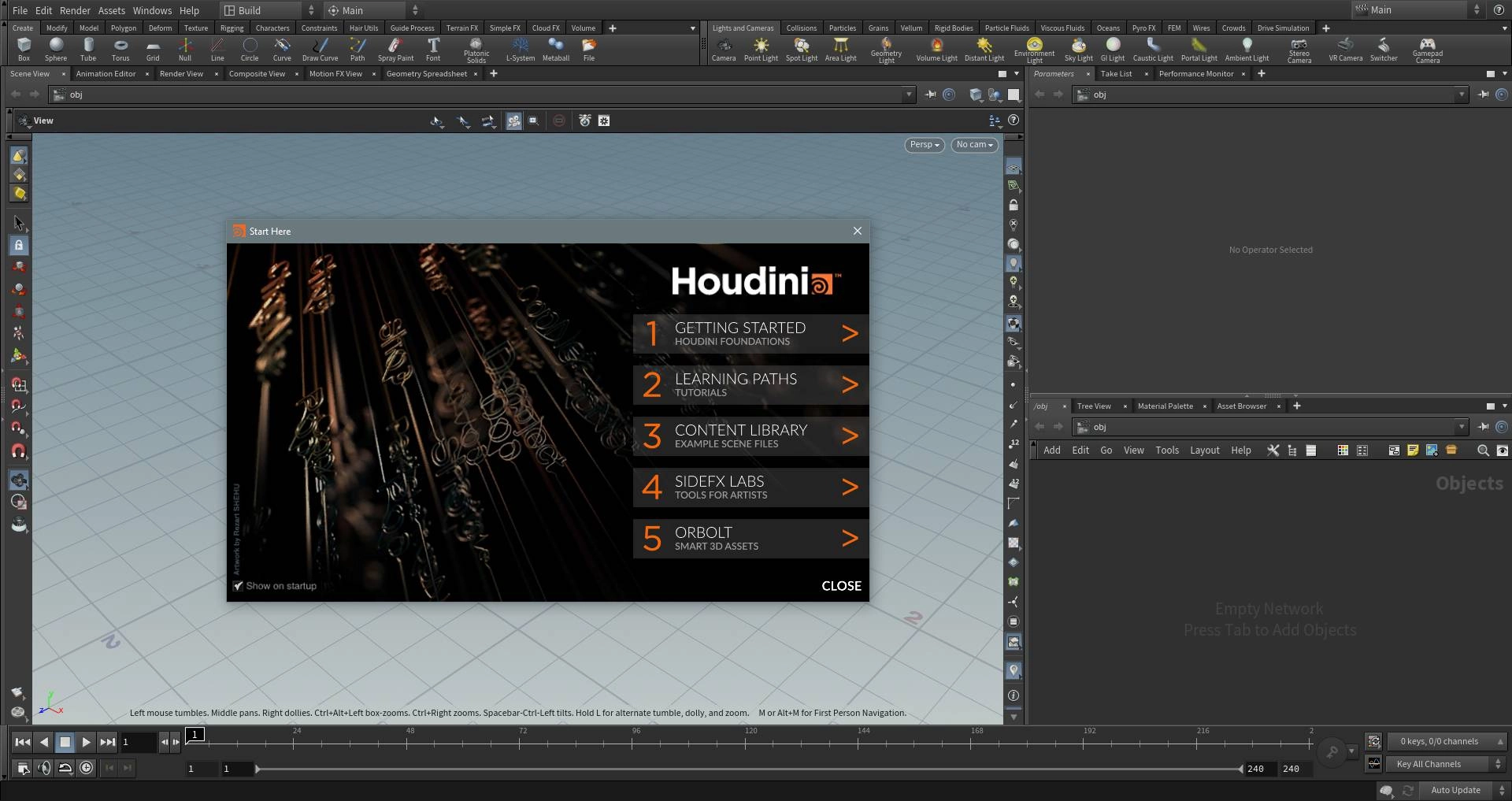Play the animation forward
Screen dimensions: 1512x801
pyautogui.click(x=87, y=742)
